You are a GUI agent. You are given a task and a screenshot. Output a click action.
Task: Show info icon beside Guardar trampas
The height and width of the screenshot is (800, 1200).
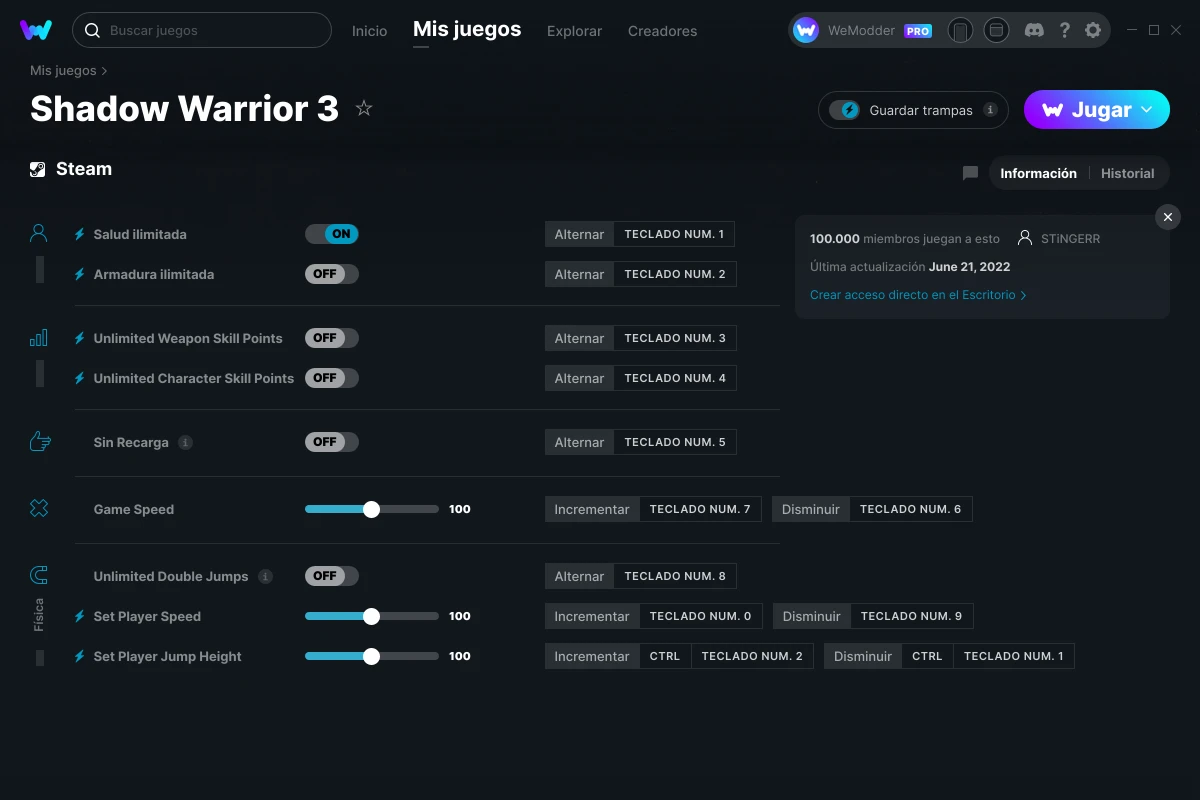click(x=990, y=110)
